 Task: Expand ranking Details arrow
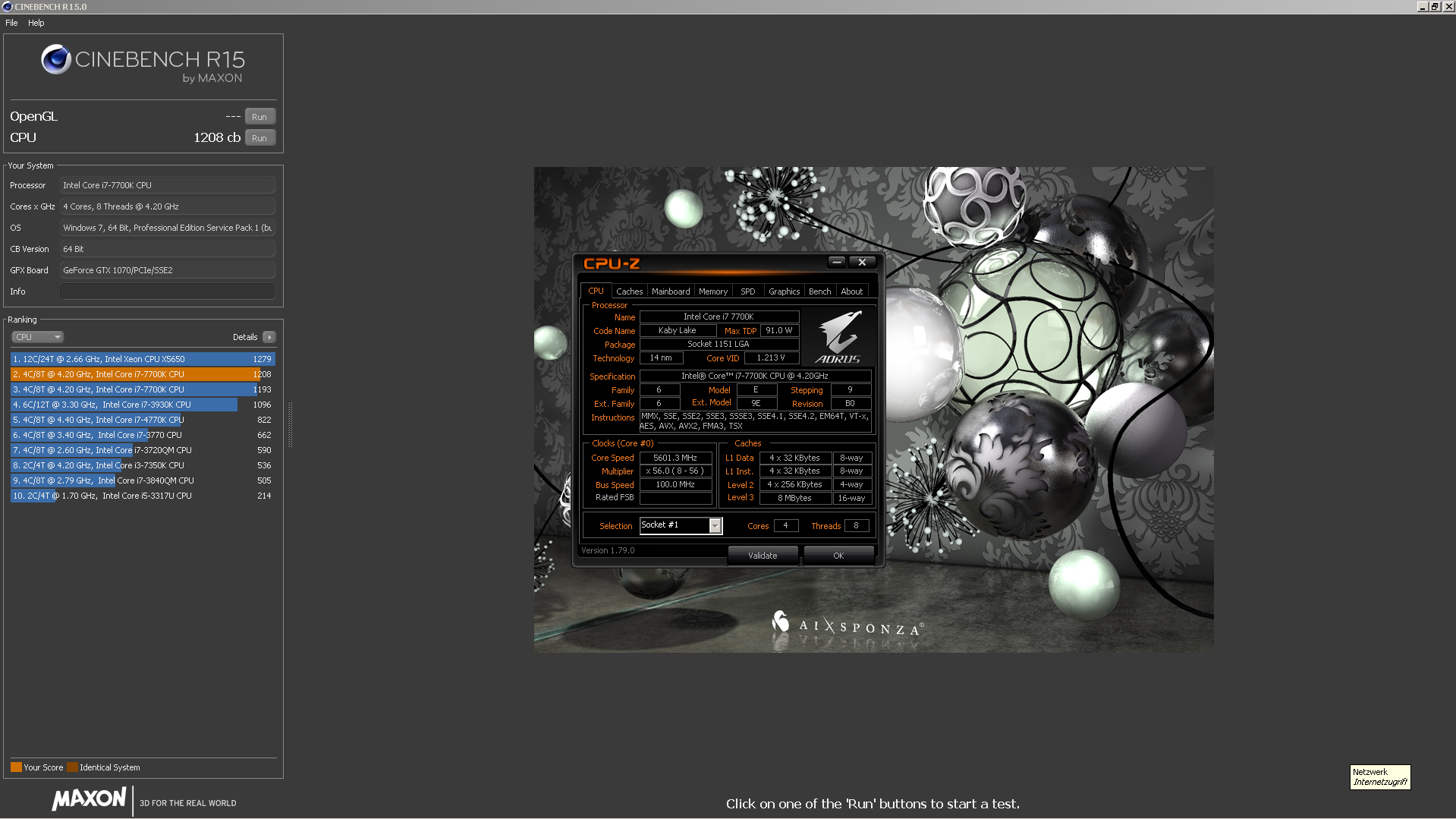coord(269,337)
